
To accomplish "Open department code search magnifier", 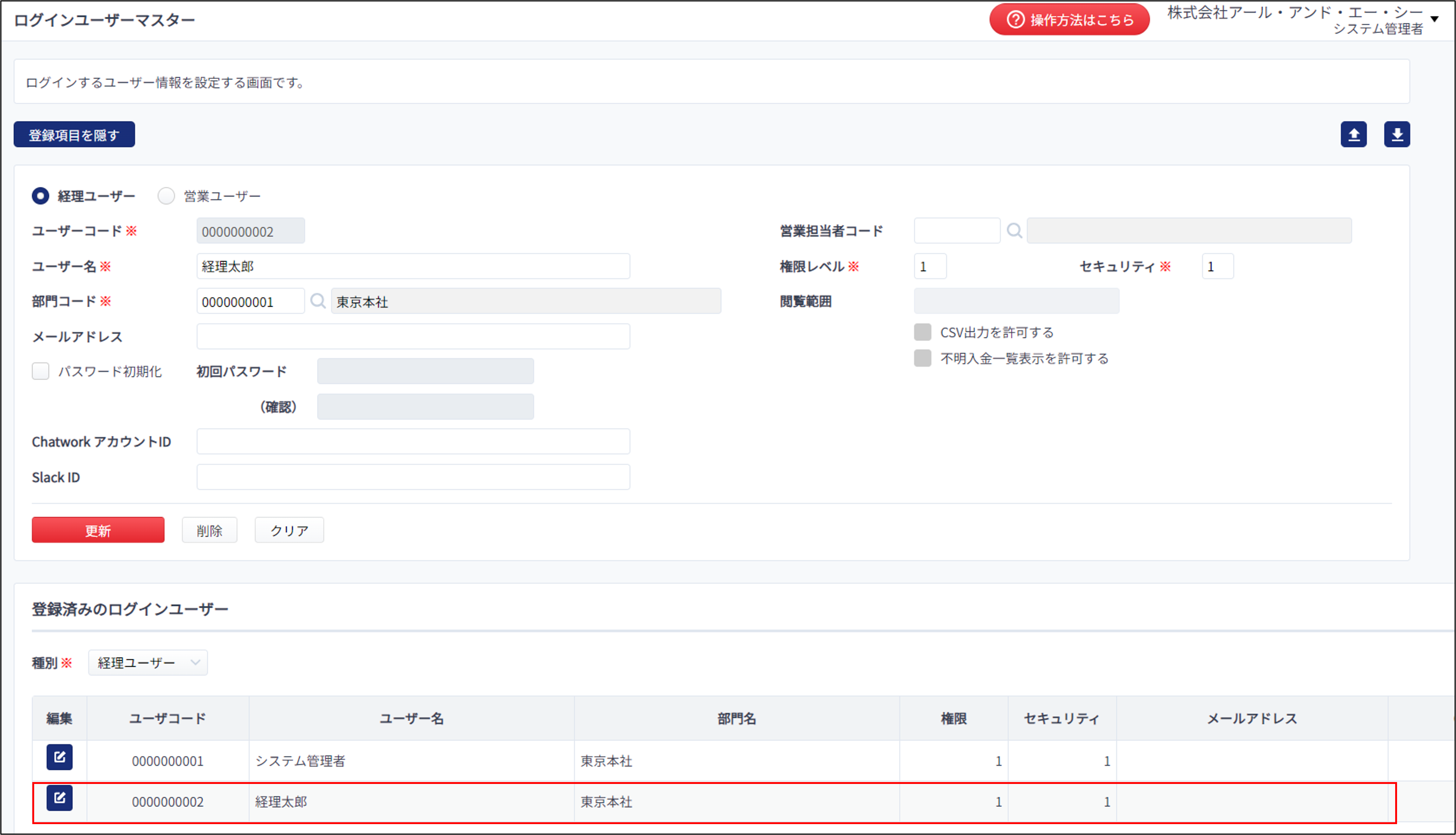I will 318,301.
